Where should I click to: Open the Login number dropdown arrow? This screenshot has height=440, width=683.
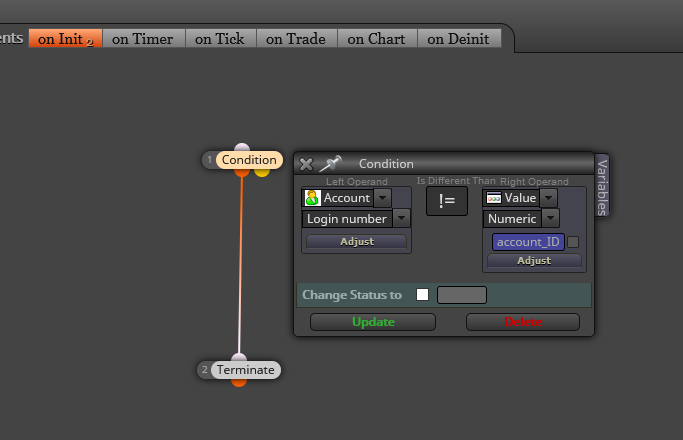click(x=401, y=218)
